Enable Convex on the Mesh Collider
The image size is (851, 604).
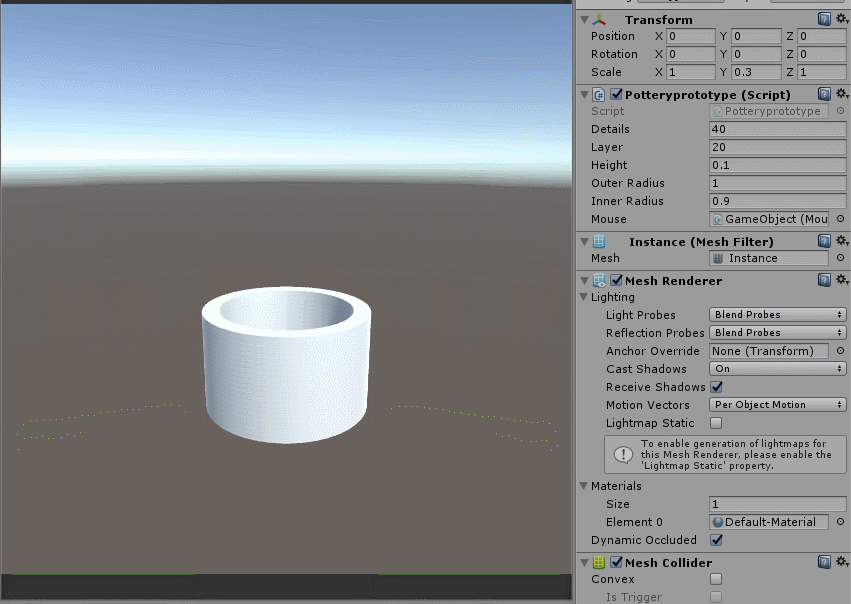click(716, 579)
